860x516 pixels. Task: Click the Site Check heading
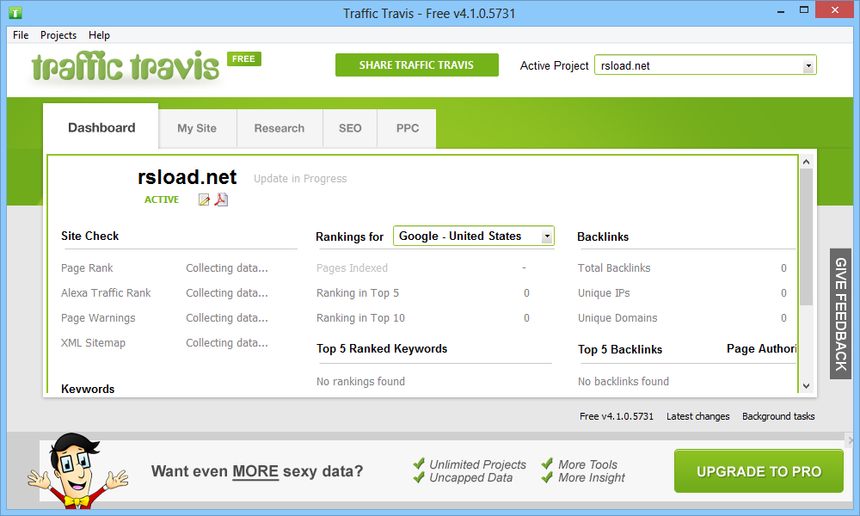(x=90, y=236)
